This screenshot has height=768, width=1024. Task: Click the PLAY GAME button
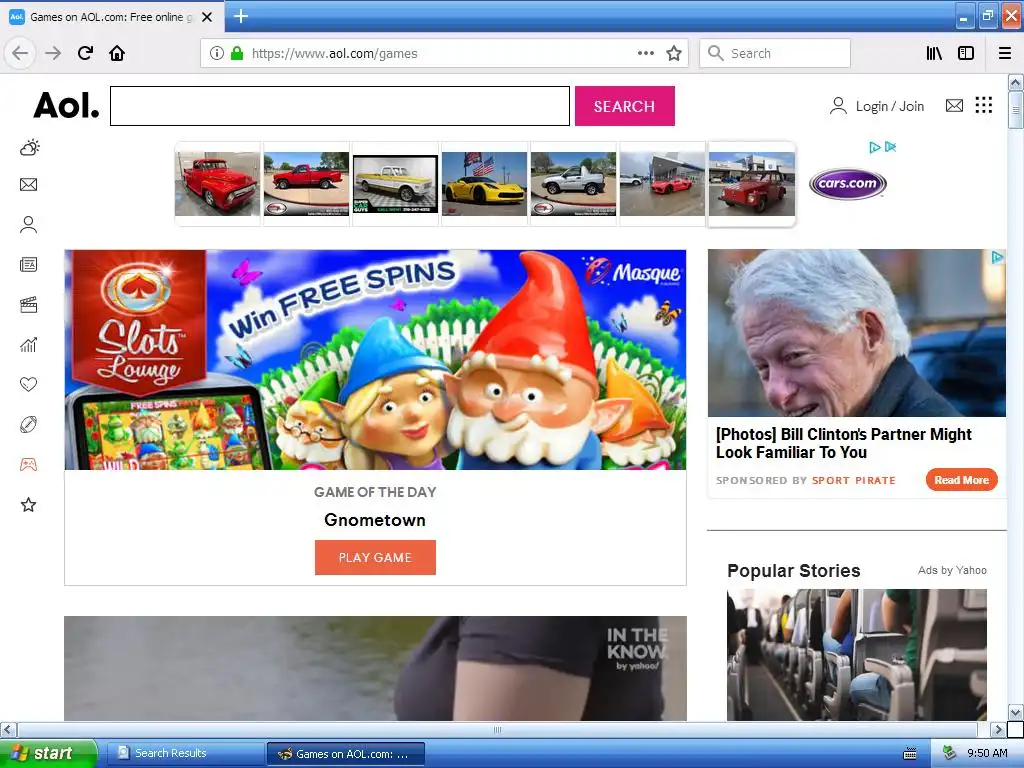(375, 557)
